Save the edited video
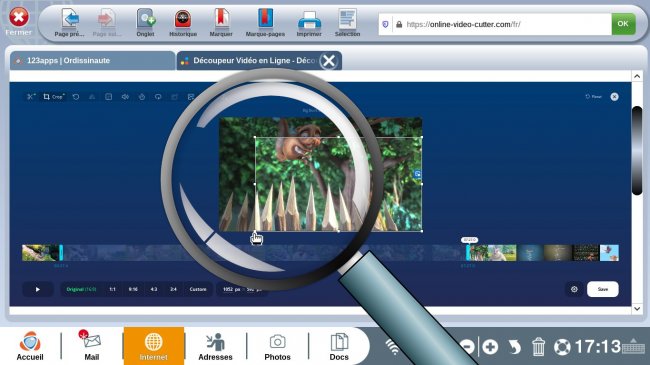Image resolution: width=650 pixels, height=365 pixels. point(603,289)
